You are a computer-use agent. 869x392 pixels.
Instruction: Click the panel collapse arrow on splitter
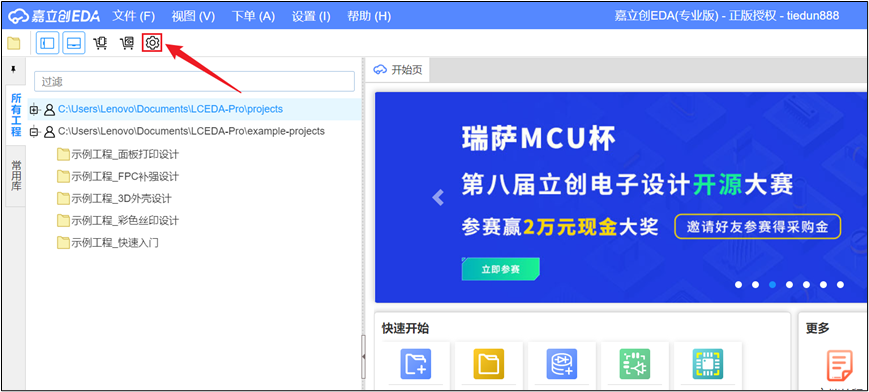tap(364, 357)
